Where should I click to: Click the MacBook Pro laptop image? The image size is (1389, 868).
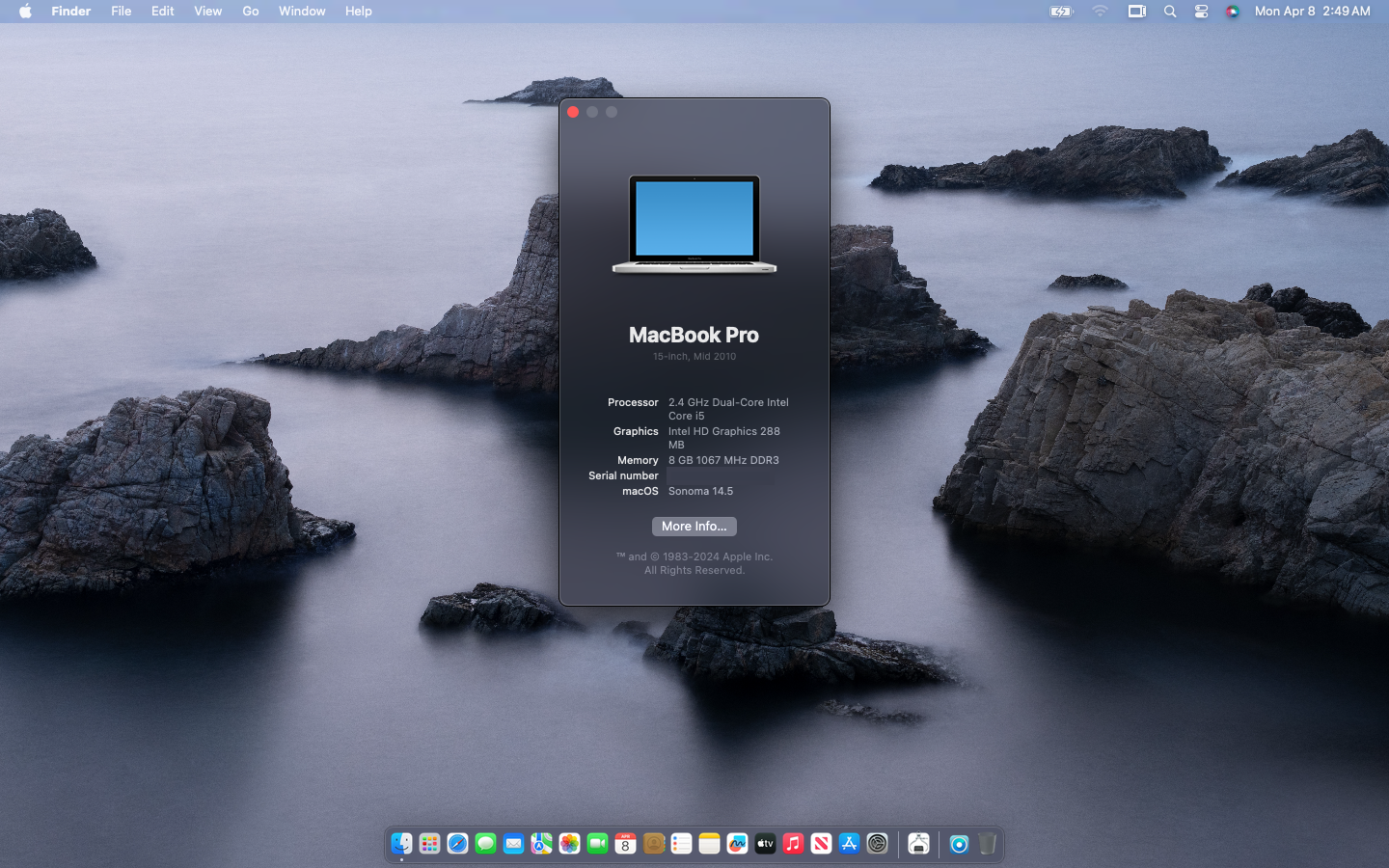tap(694, 224)
